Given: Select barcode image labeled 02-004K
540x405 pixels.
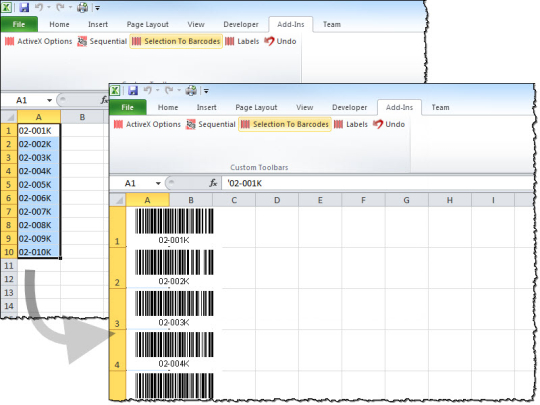Looking at the screenshot, I should [x=174, y=350].
